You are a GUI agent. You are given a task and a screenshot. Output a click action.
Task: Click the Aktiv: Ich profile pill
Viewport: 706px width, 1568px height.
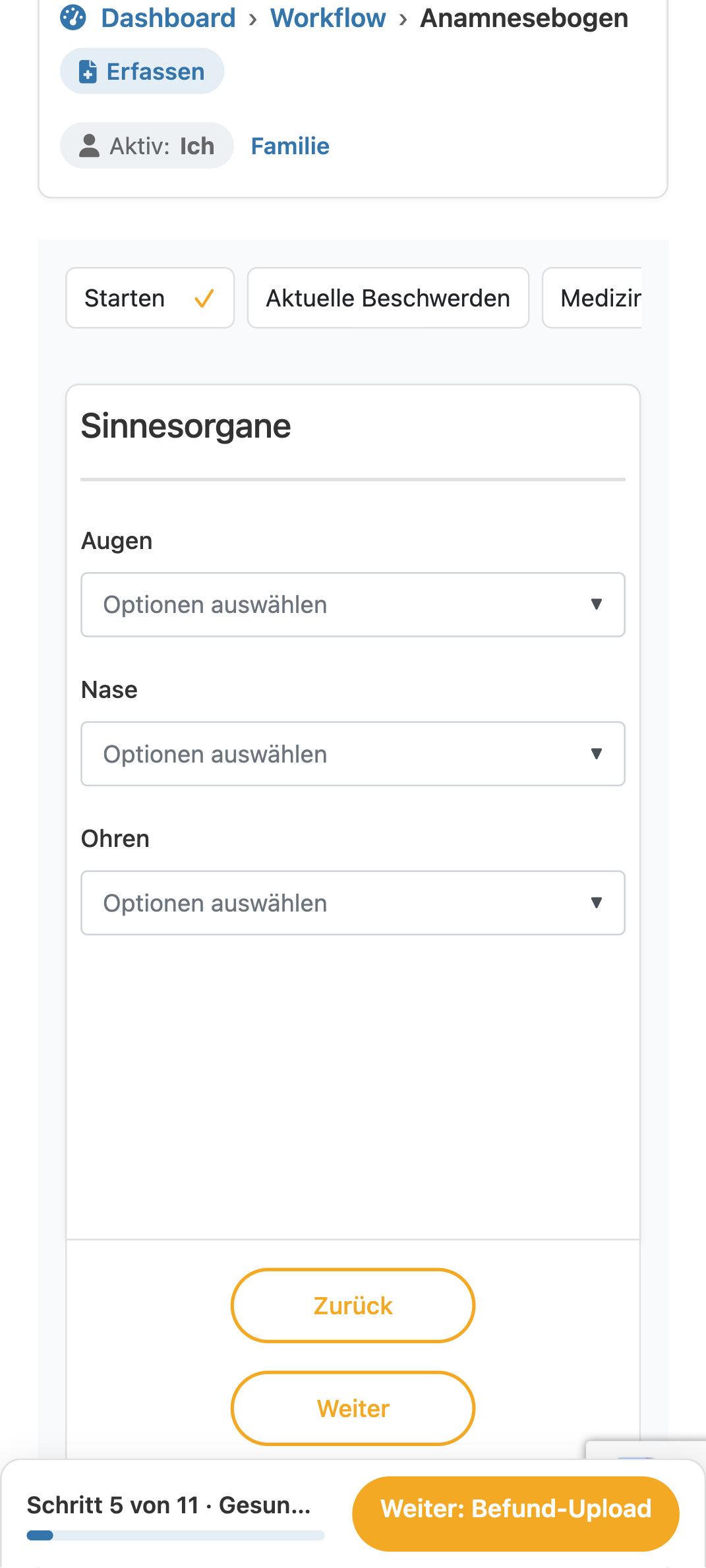click(x=147, y=146)
